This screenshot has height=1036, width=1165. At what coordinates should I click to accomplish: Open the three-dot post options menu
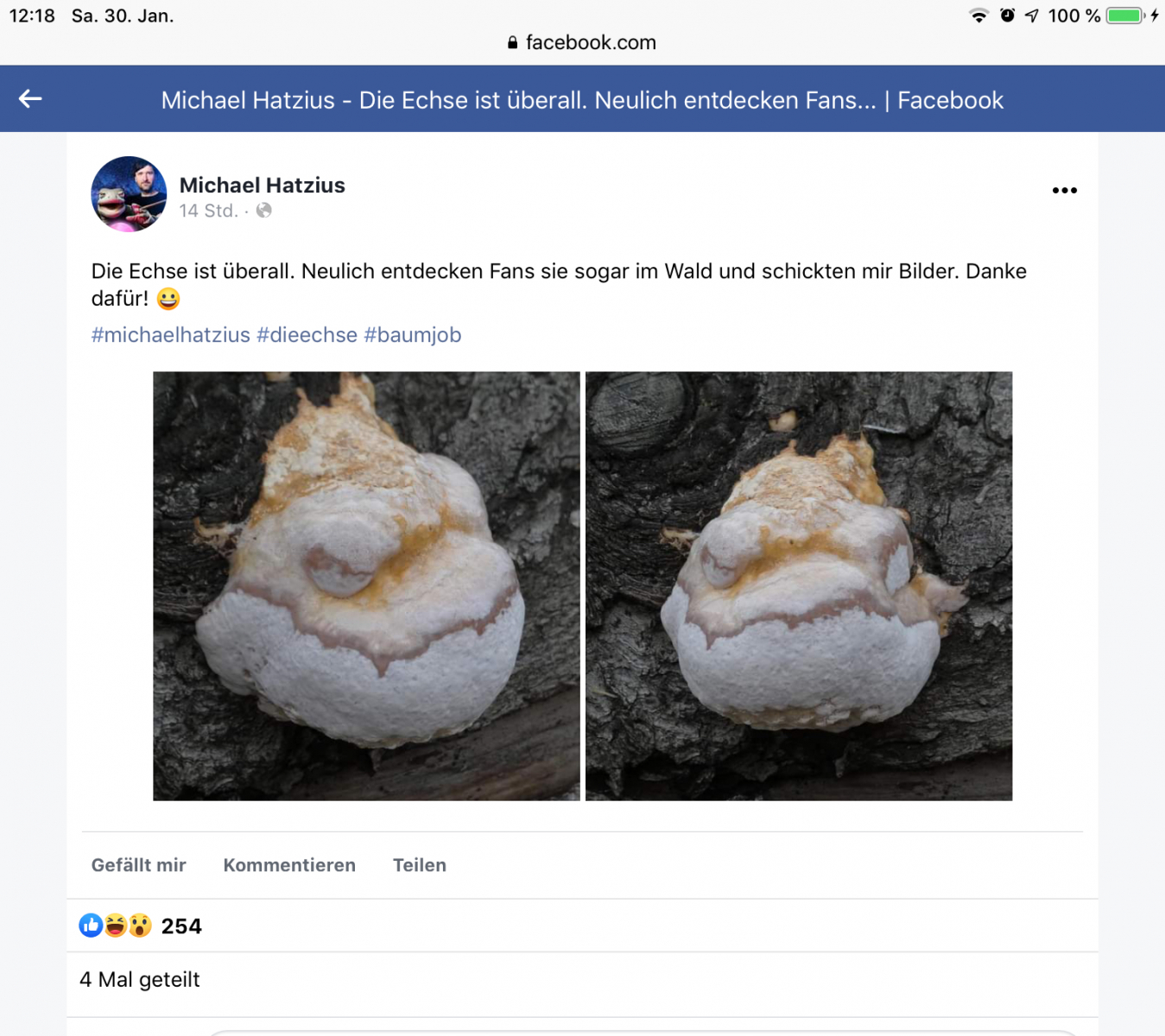(x=1064, y=190)
